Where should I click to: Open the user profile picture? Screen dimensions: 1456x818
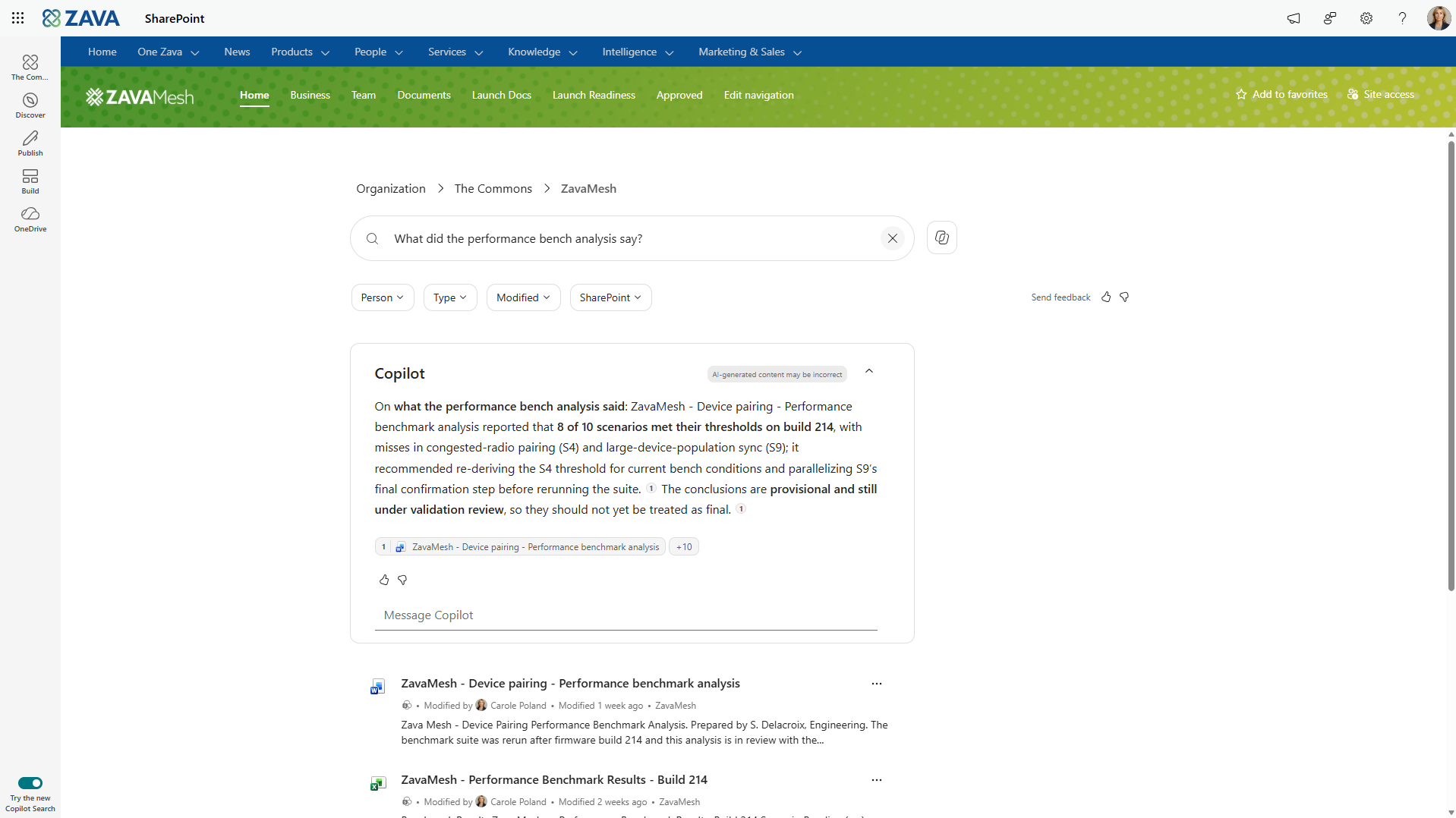click(1439, 18)
